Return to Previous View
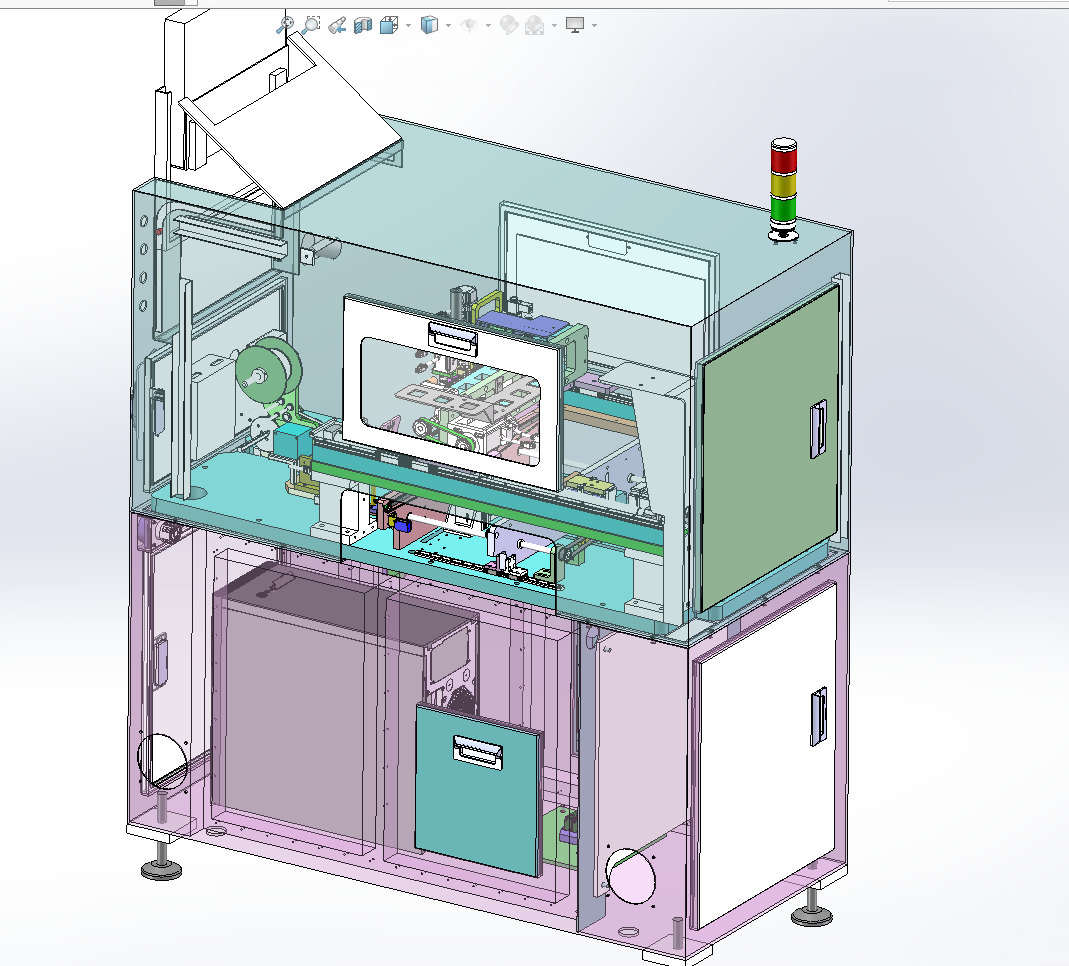This screenshot has width=1069, height=966. [x=337, y=25]
